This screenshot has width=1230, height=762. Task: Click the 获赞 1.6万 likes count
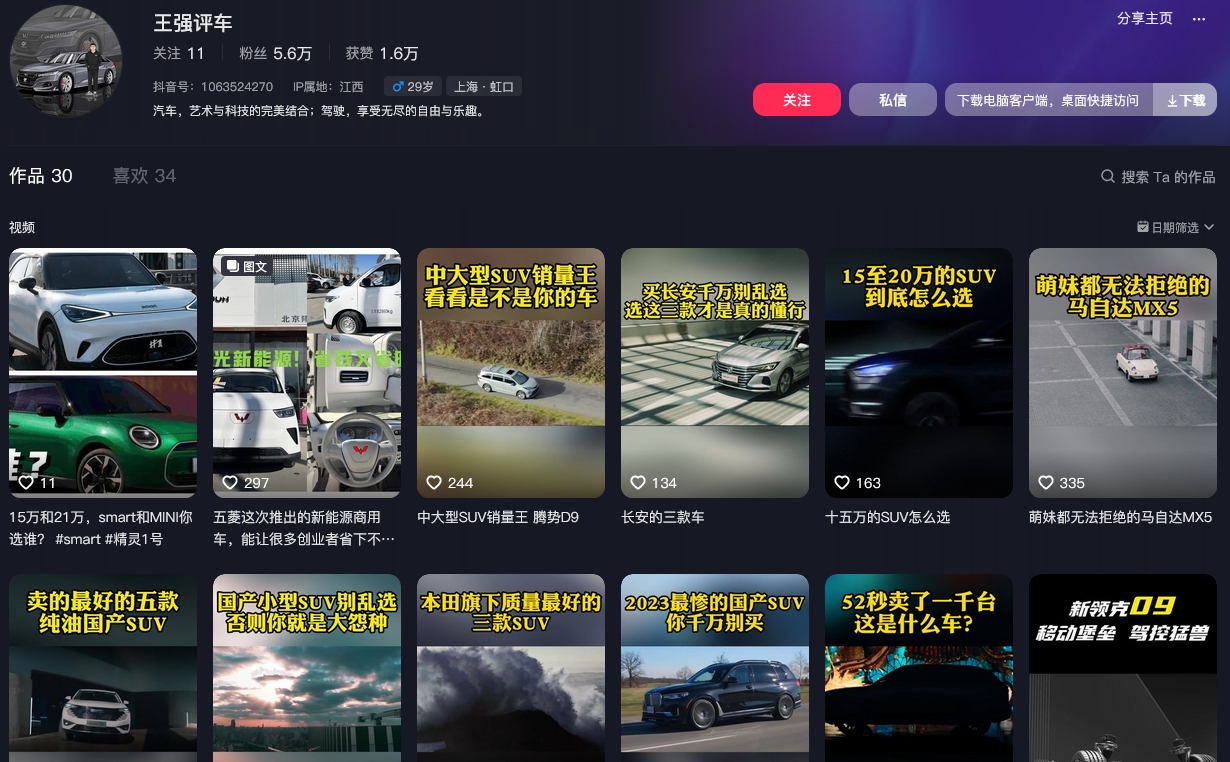382,53
